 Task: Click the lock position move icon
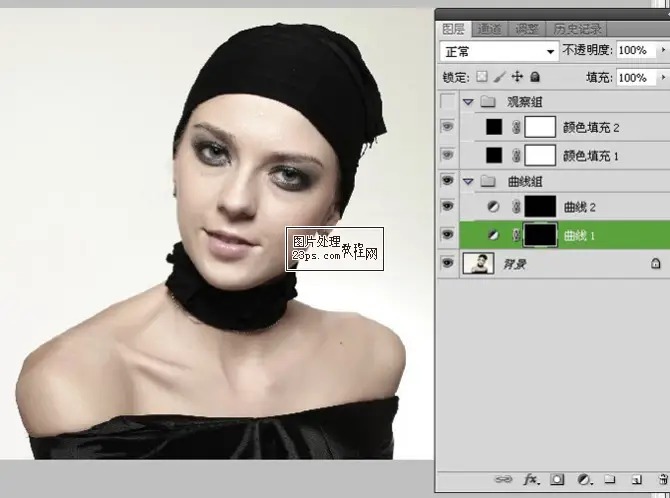click(x=517, y=76)
